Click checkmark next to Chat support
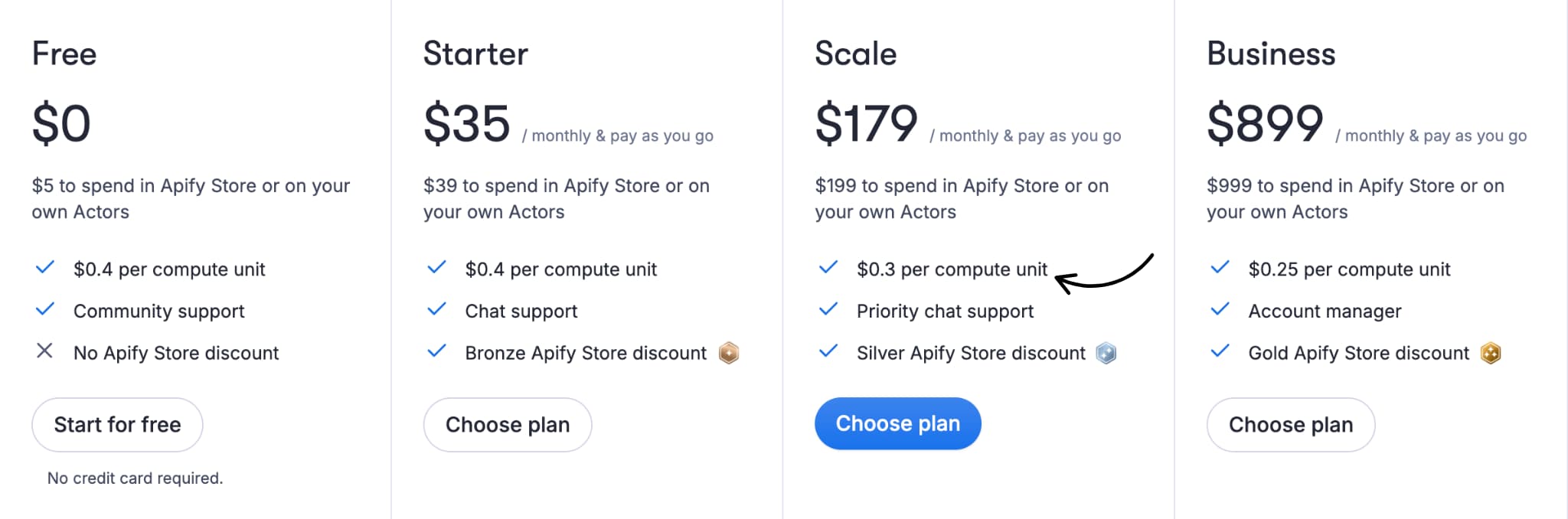The height and width of the screenshot is (519, 1568). [x=437, y=309]
